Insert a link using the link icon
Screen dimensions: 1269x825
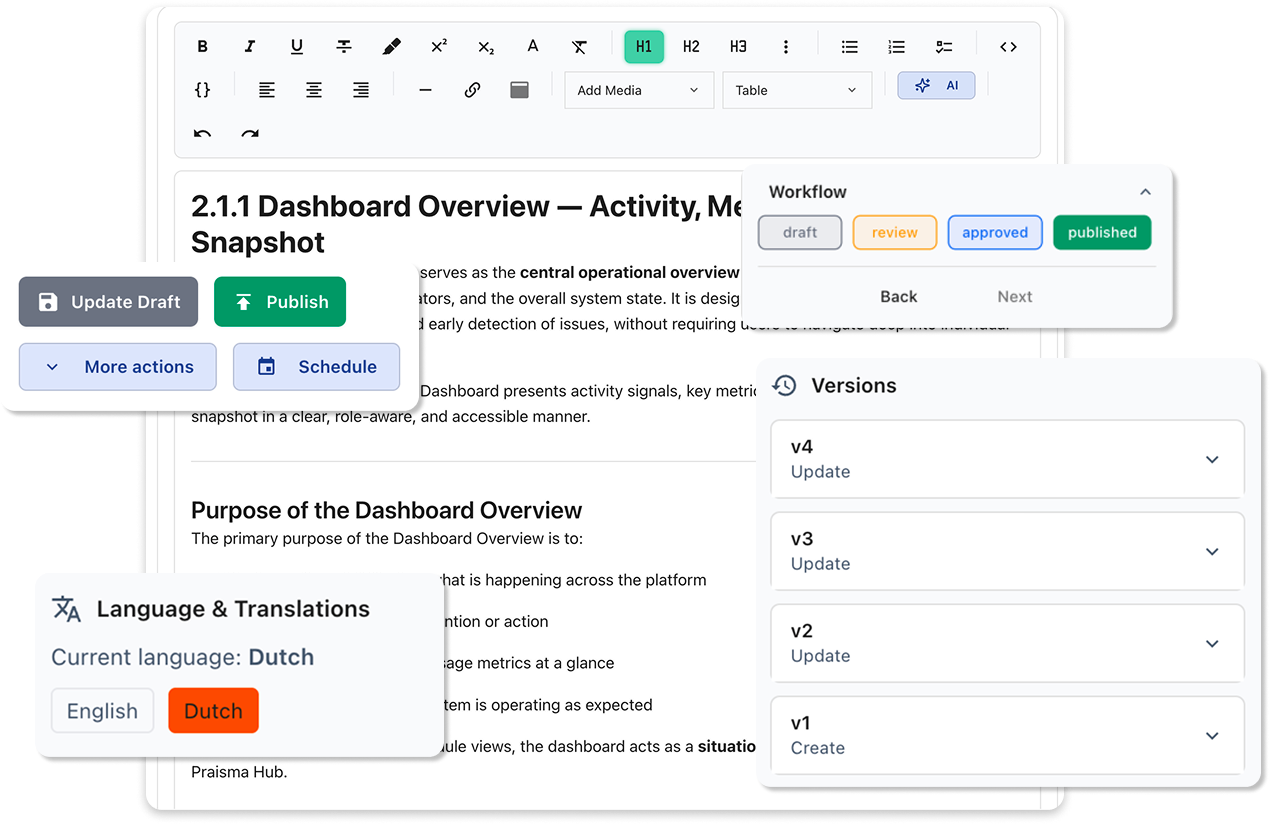point(472,90)
